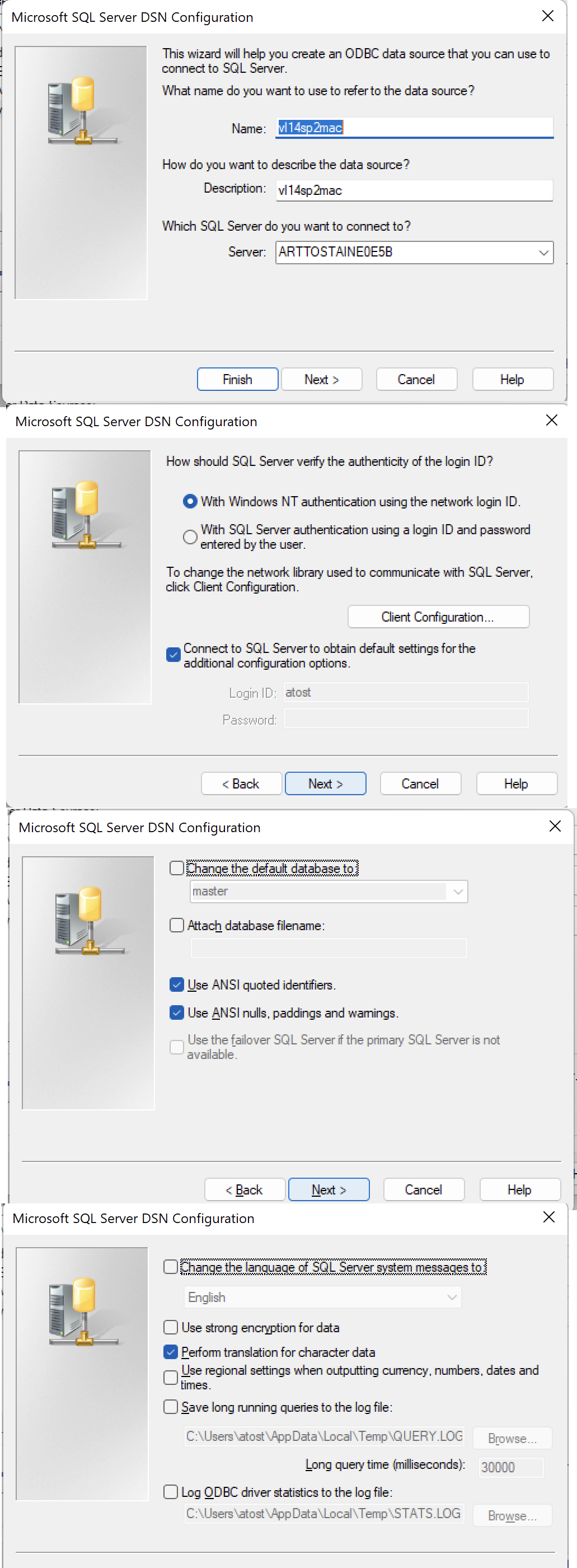This screenshot has height=1568, width=577.
Task: Click the Name field containing vl14sp2mac
Action: click(414, 128)
